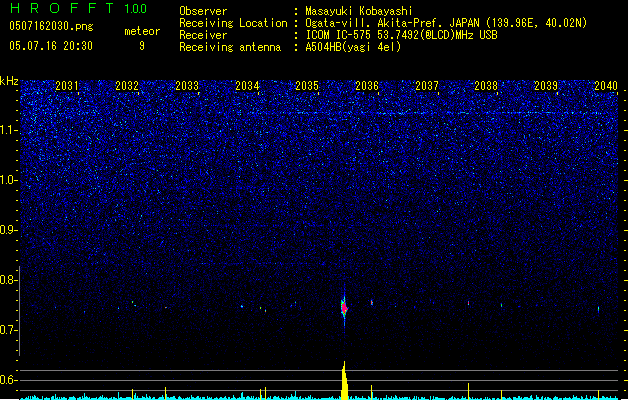Click the HROFFT 1.0.0 title text
Viewport: 629px width, 400px height.
tap(78, 8)
